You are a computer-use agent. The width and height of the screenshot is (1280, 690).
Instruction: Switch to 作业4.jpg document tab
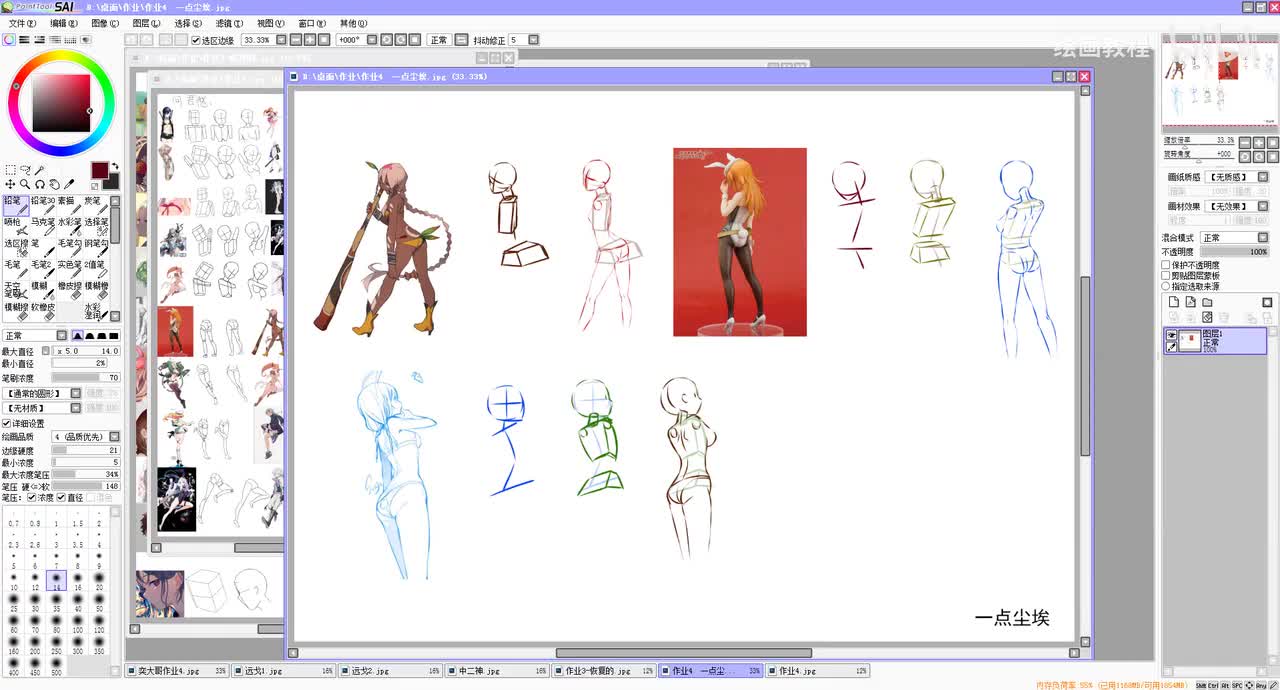tap(819, 671)
